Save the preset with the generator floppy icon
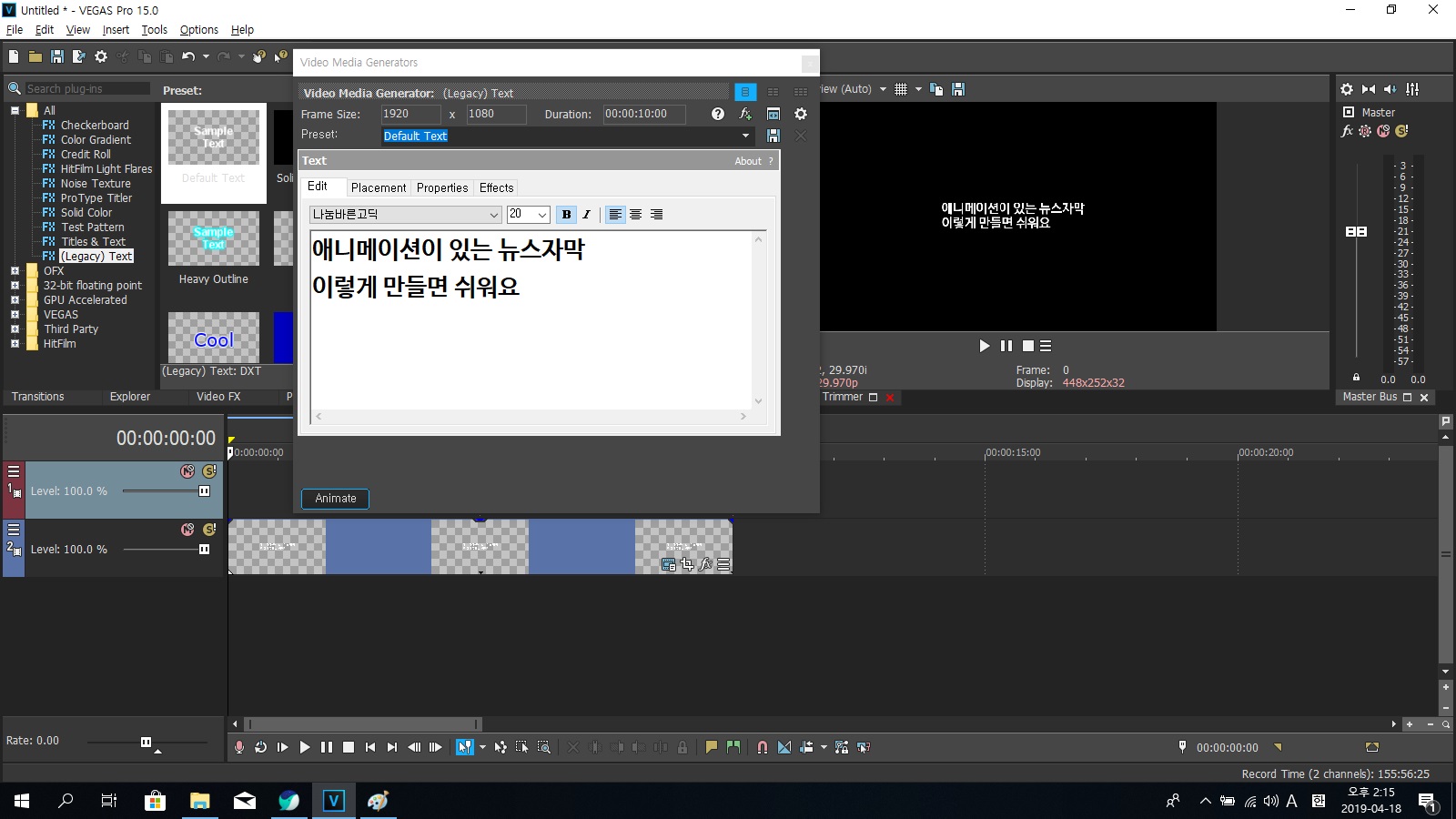This screenshot has width=1456, height=819. coord(773,136)
